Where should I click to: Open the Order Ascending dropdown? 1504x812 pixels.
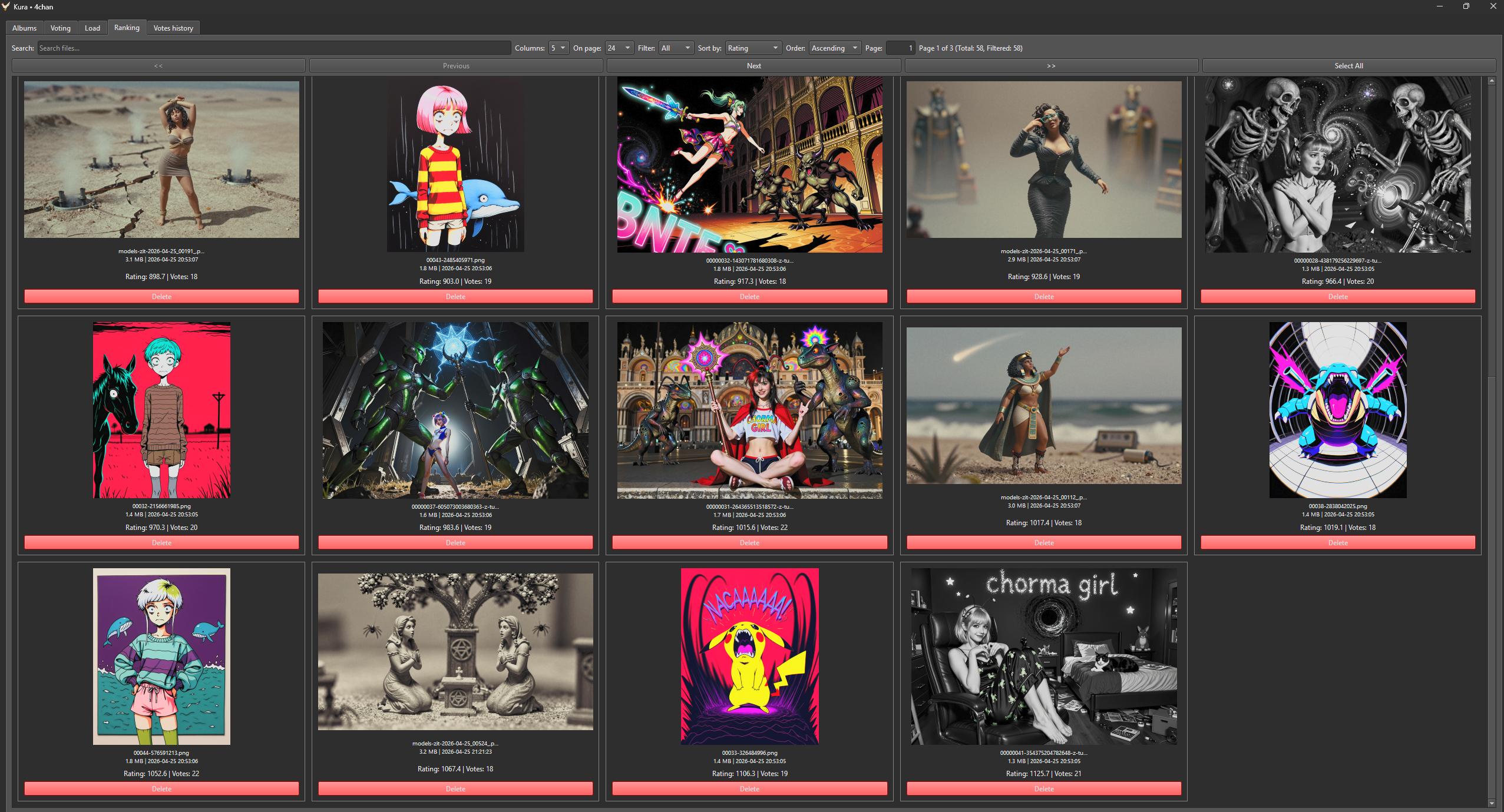pos(834,48)
